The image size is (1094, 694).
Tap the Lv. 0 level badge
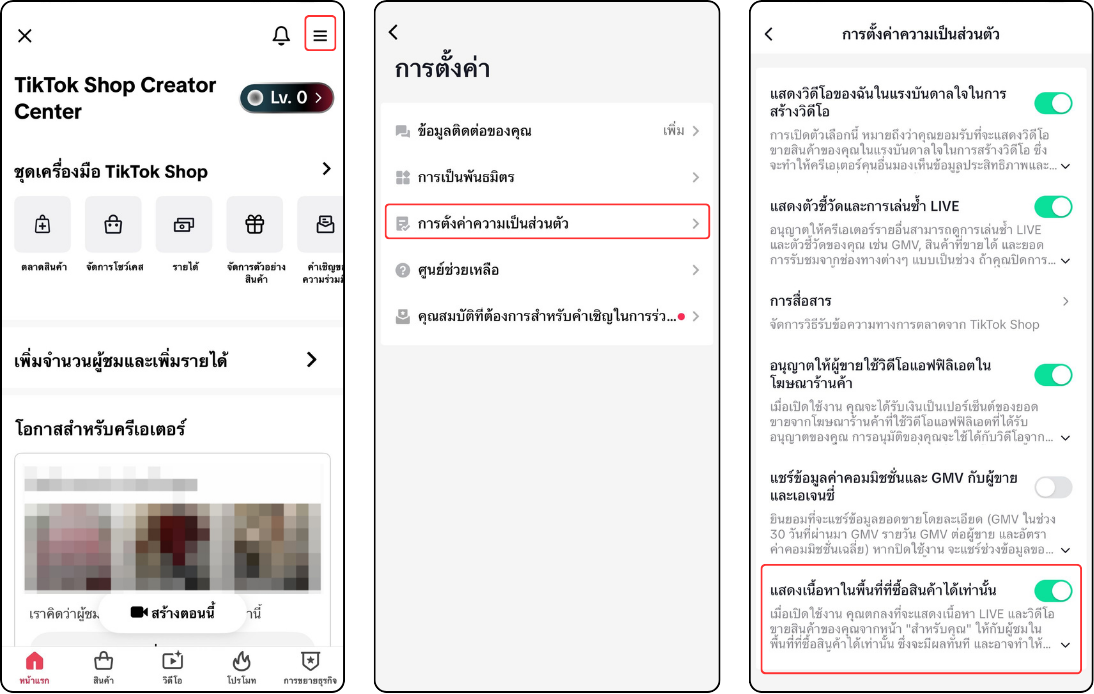pos(287,98)
